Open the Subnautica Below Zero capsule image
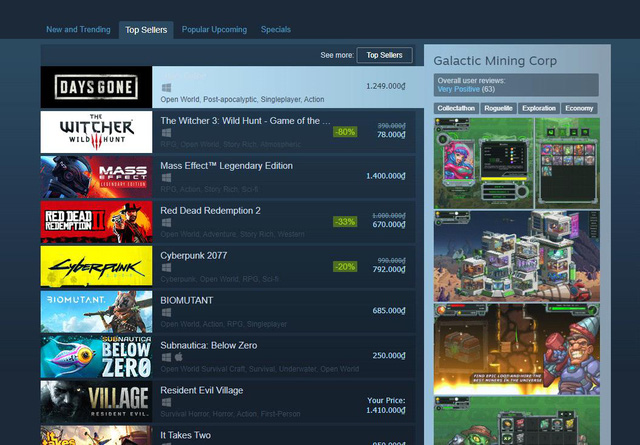Image resolution: width=640 pixels, height=445 pixels. click(96, 356)
